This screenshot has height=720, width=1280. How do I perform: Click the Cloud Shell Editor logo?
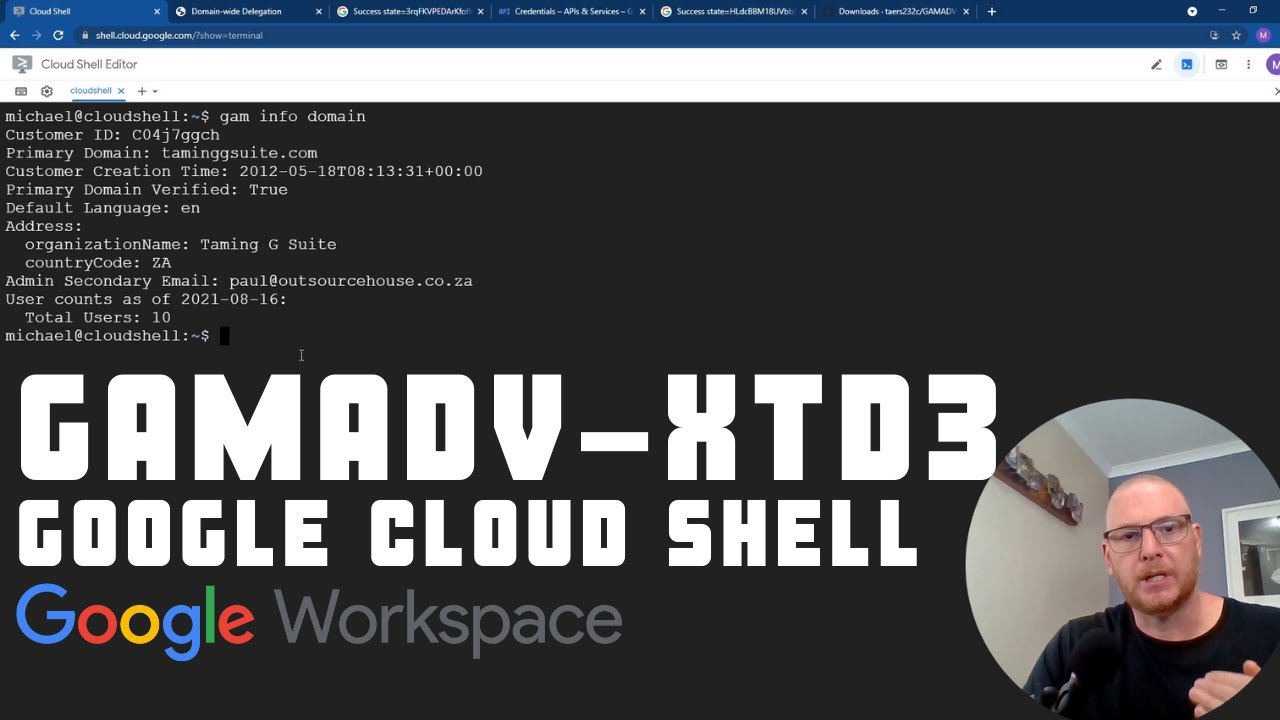pyautogui.click(x=21, y=64)
